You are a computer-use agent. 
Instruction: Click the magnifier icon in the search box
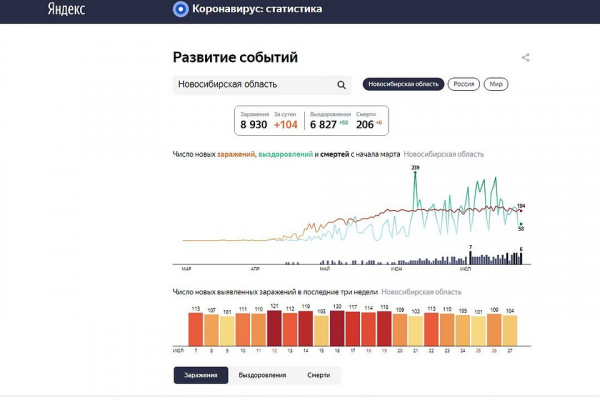coord(341,85)
